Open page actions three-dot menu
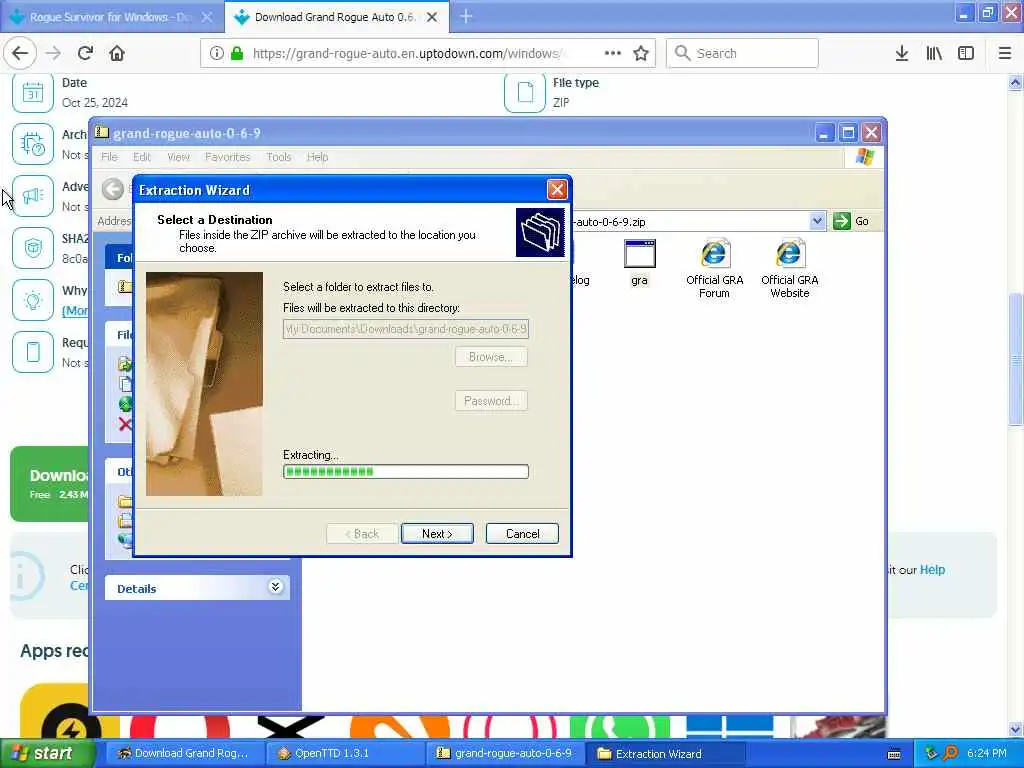 (x=613, y=53)
